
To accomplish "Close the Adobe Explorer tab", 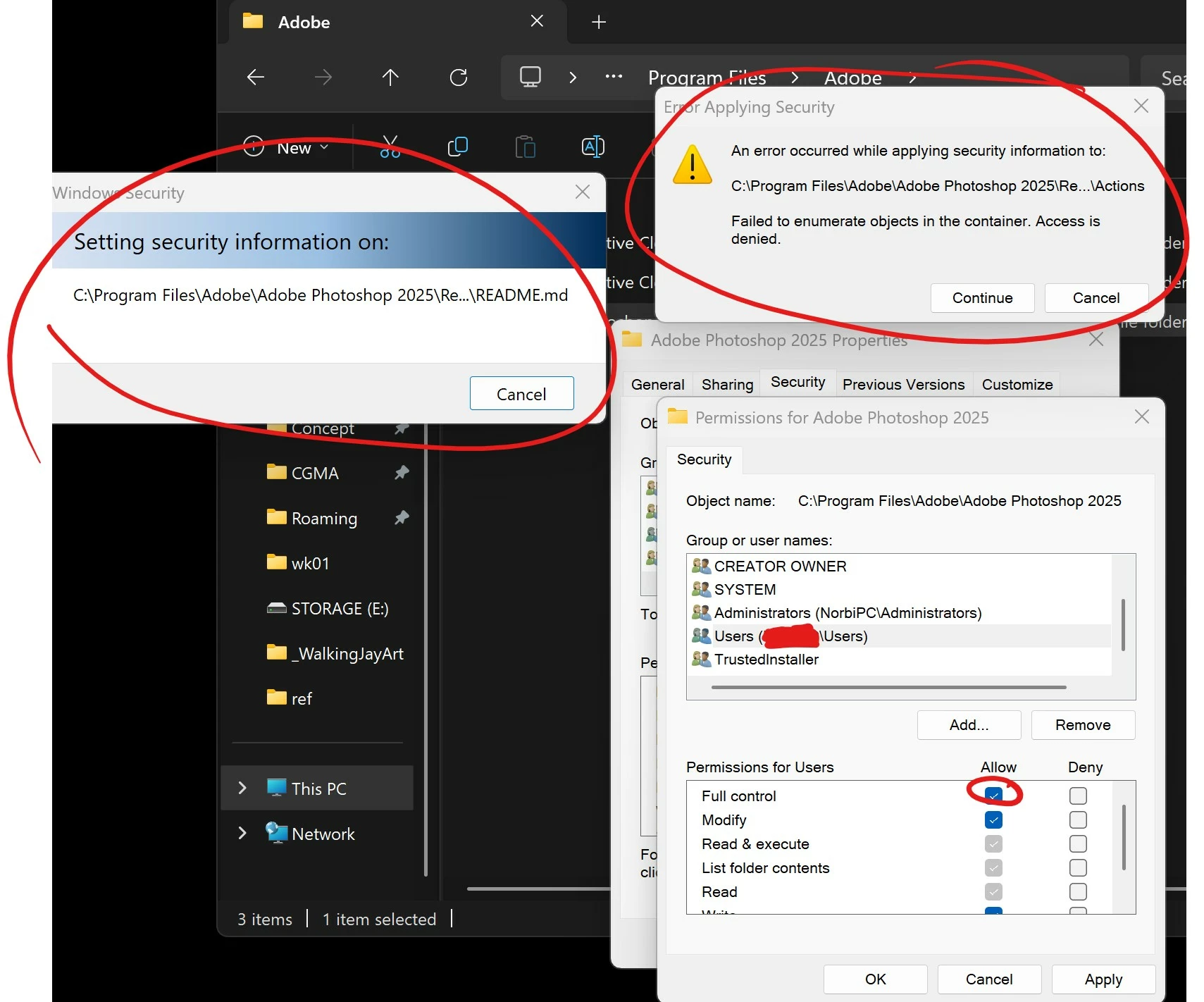I will point(537,21).
